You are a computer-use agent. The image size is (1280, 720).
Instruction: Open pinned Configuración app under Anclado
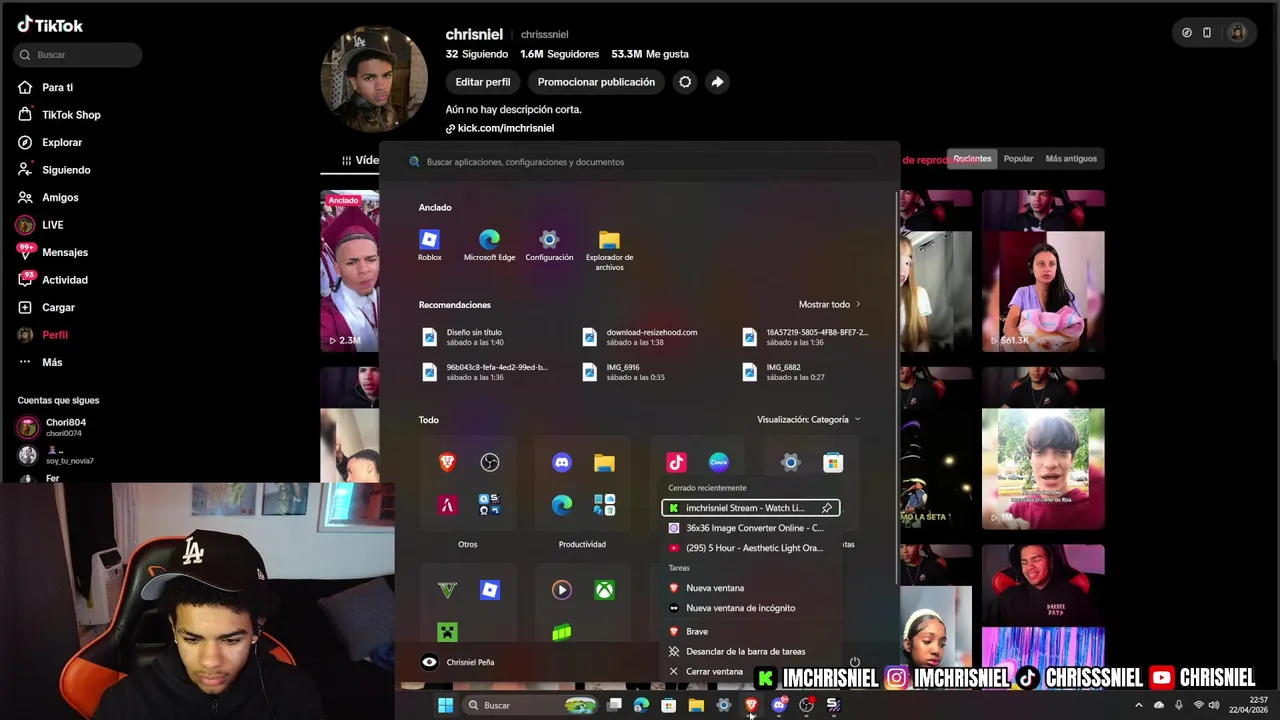(x=549, y=245)
